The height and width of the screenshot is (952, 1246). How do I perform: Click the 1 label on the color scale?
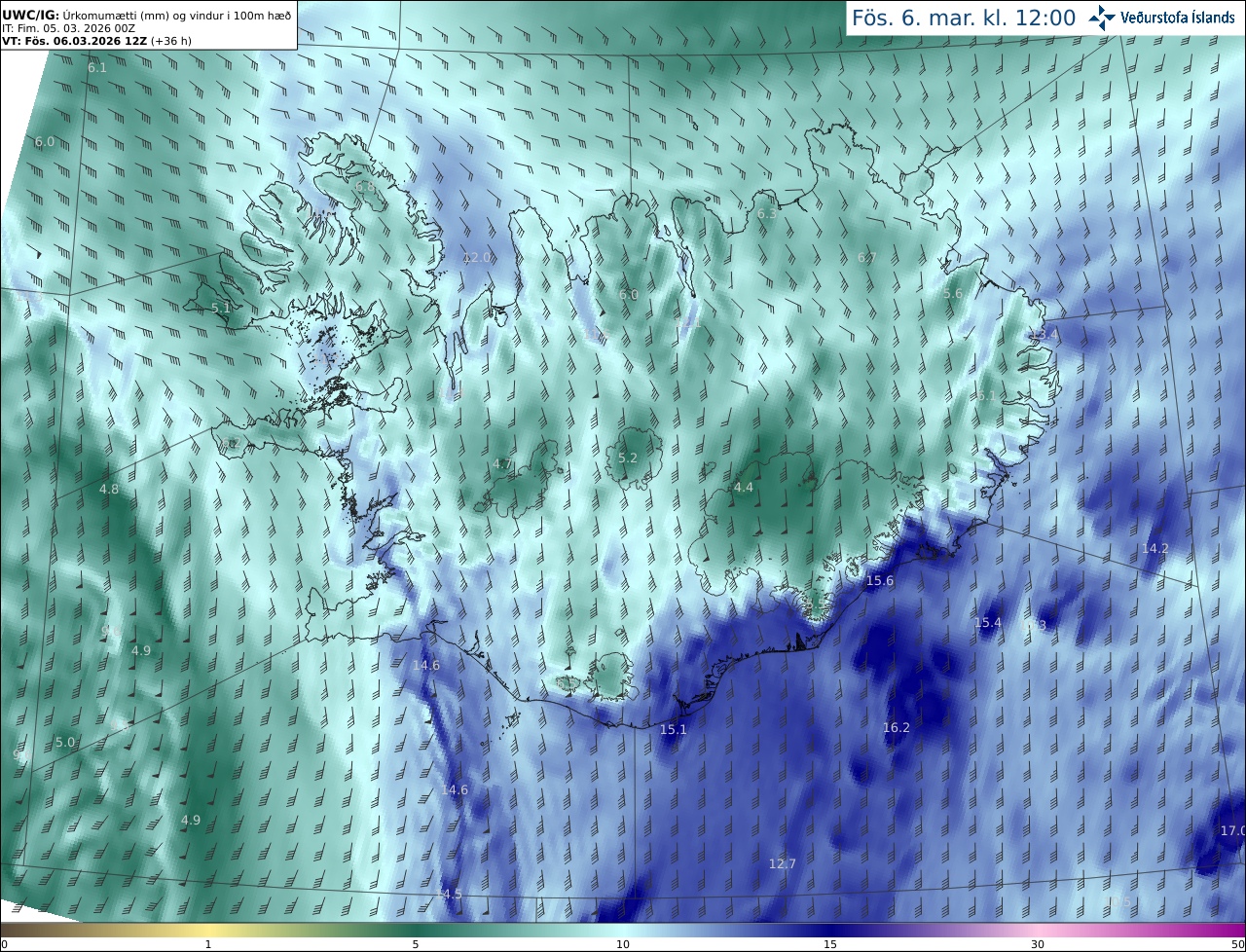click(x=208, y=944)
